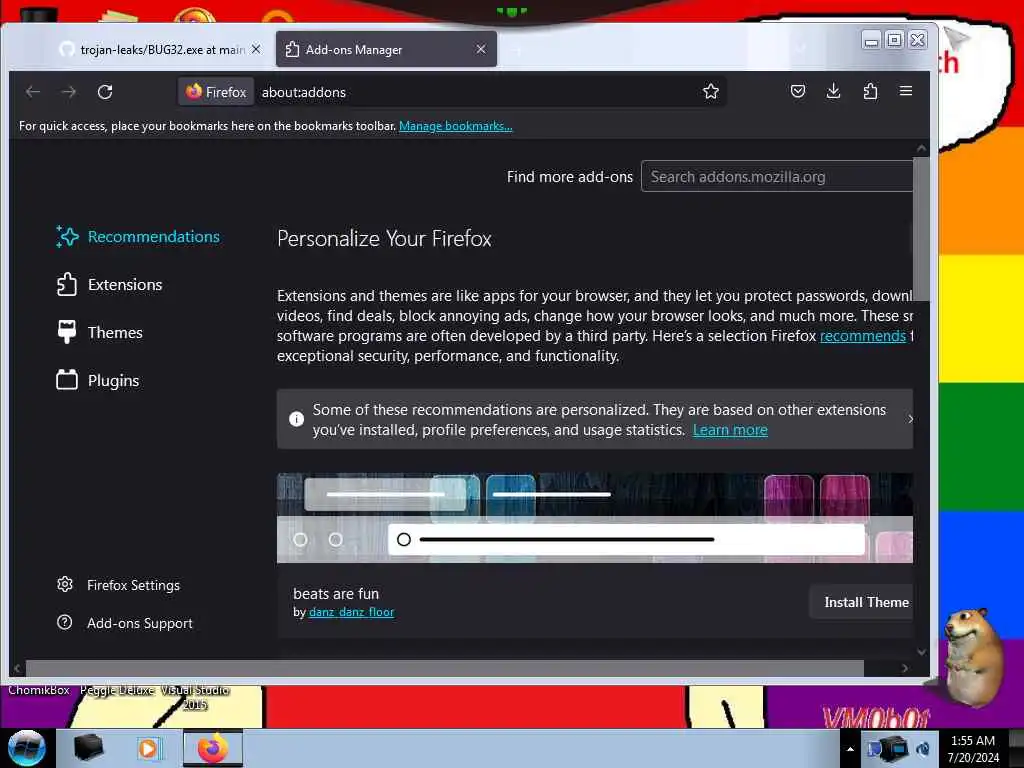The width and height of the screenshot is (1024, 768).
Task: Open the ChomikBox desktop shortcut
Action: [39, 690]
